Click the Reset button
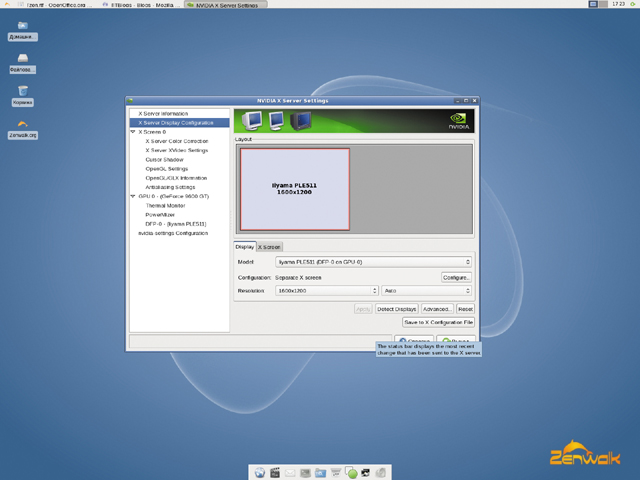Viewport: 640px width, 480px height. pyautogui.click(x=465, y=309)
